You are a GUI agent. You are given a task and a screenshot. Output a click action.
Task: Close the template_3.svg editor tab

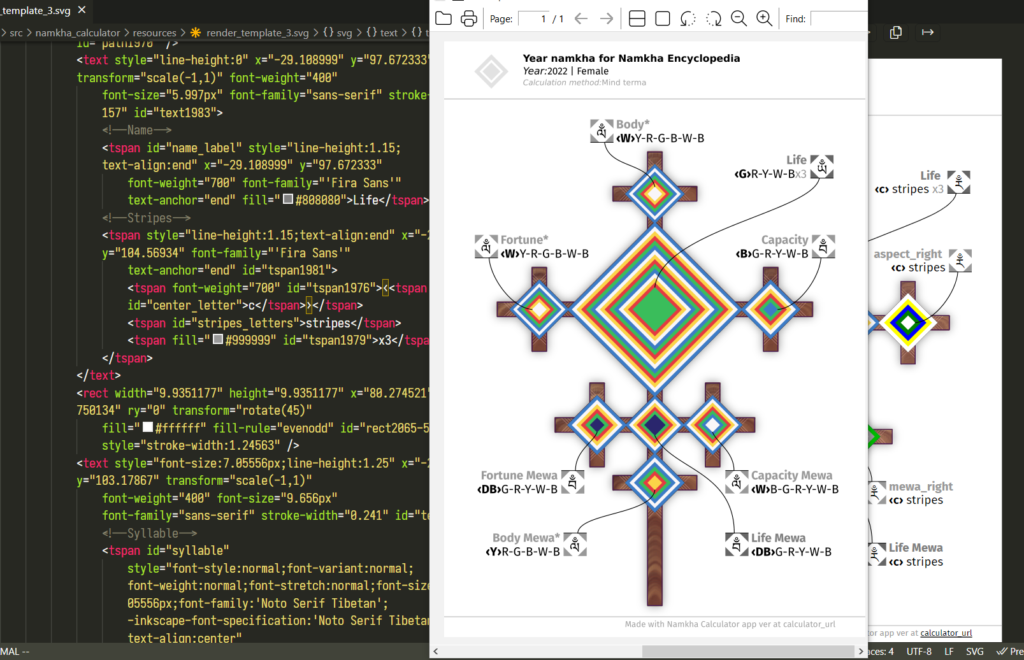[x=82, y=10]
